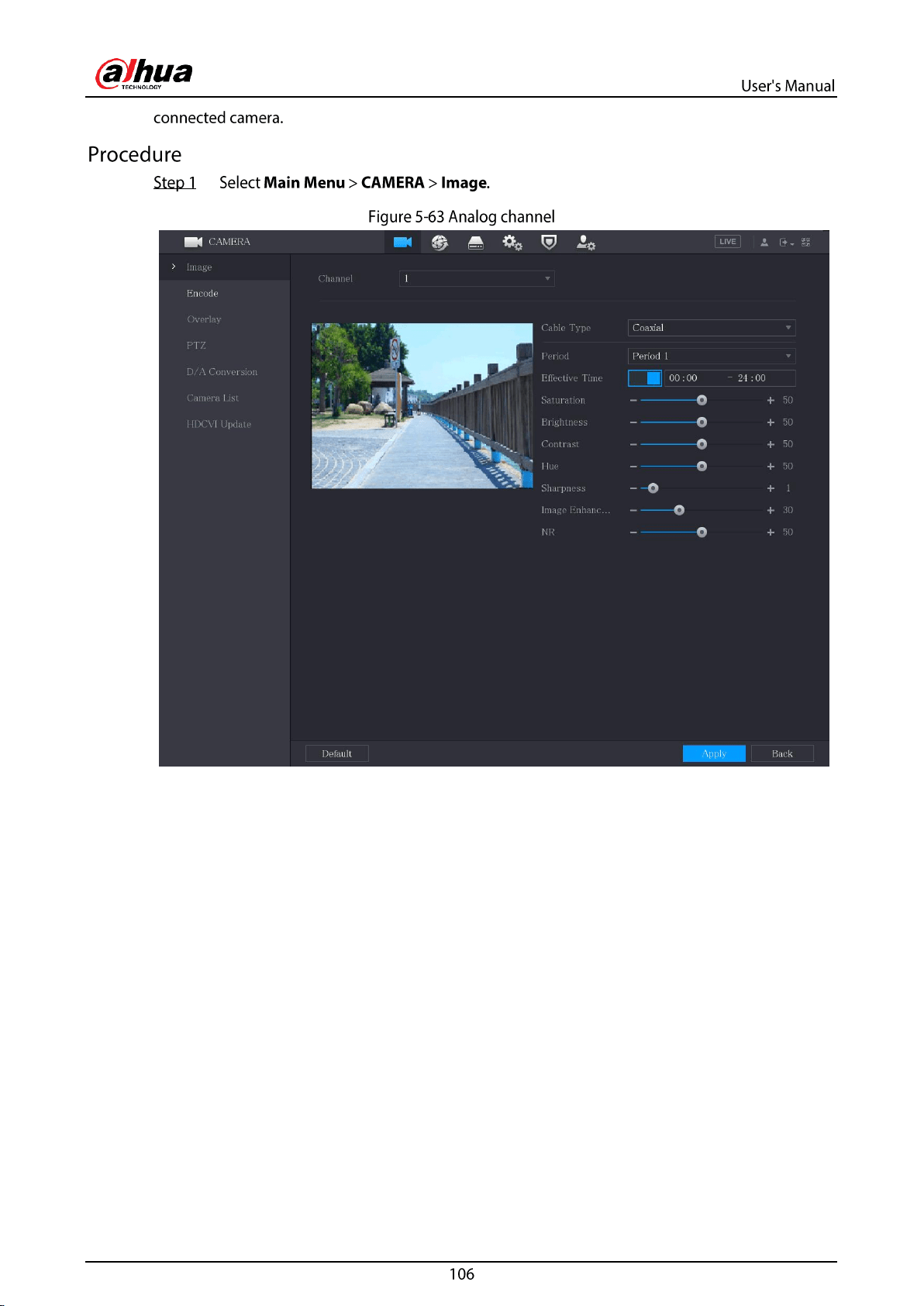The image size is (924, 1306).
Task: Click the CAMERA title label
Action: 229,242
